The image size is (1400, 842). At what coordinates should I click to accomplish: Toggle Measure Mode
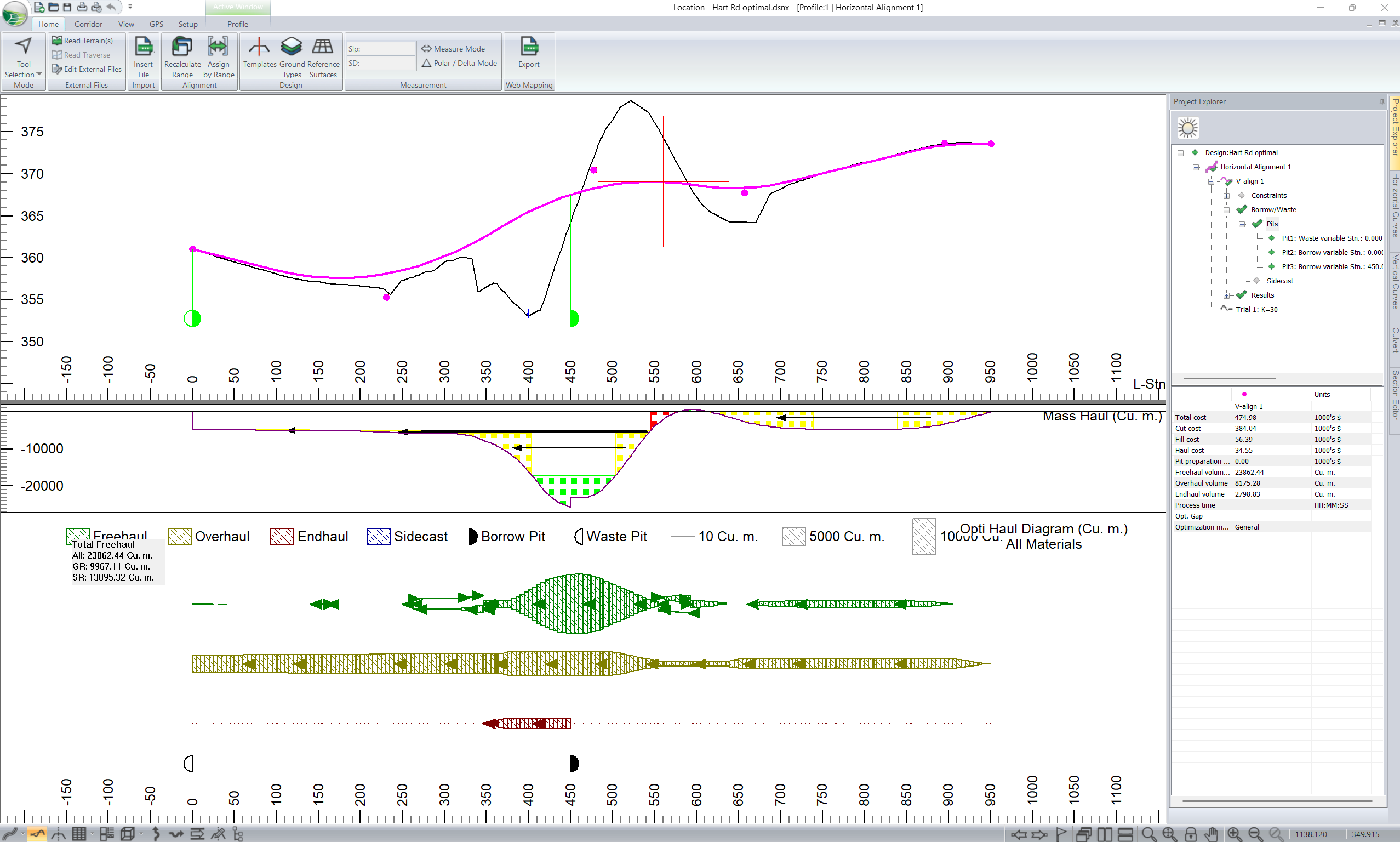[454, 49]
